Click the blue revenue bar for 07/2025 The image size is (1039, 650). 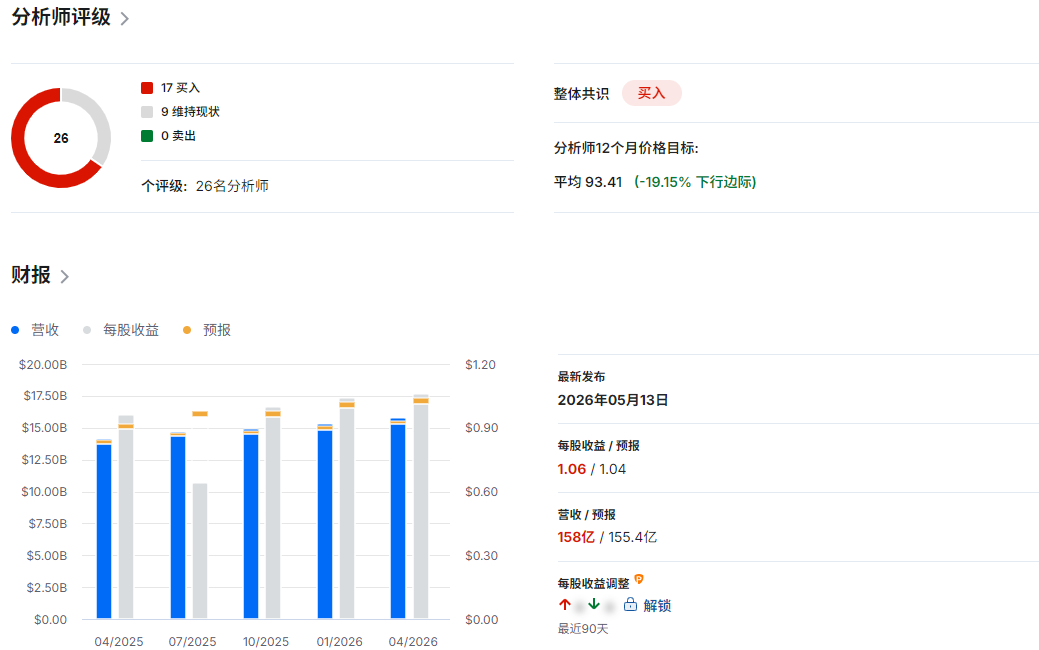[178, 526]
